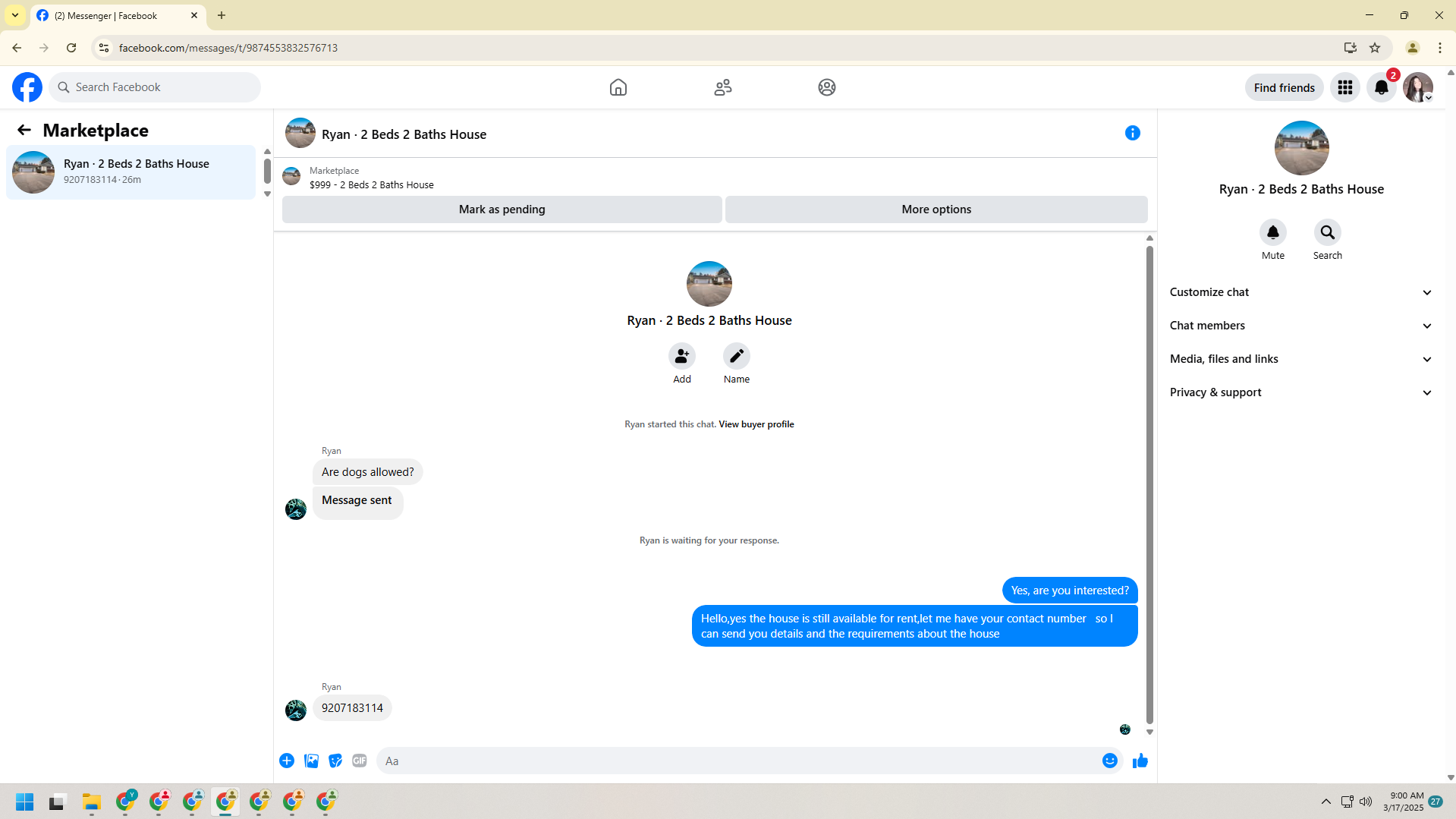
Task: Open large listing photo in right panel
Action: coord(1302,148)
